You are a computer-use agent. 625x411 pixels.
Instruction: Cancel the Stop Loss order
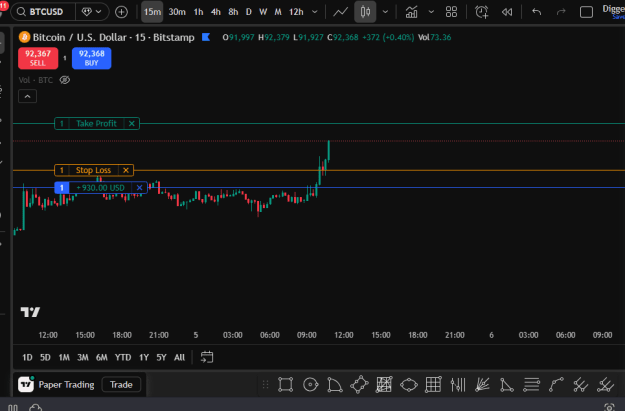point(126,170)
